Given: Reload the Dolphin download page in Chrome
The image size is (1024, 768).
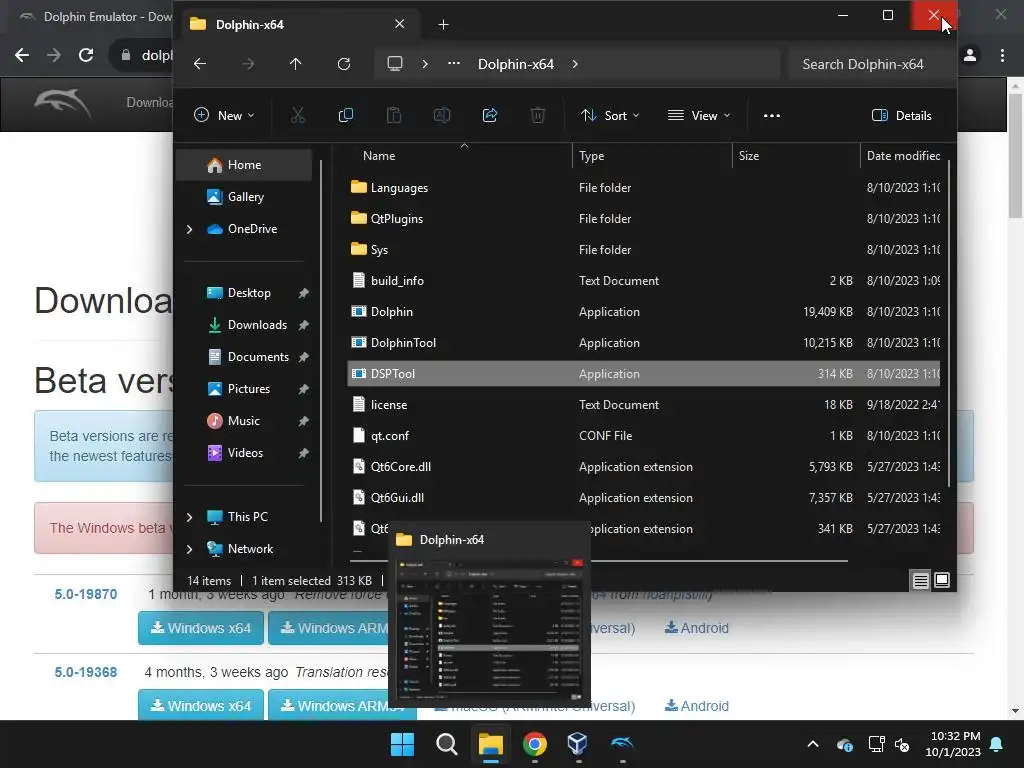Looking at the screenshot, I should tap(86, 55).
